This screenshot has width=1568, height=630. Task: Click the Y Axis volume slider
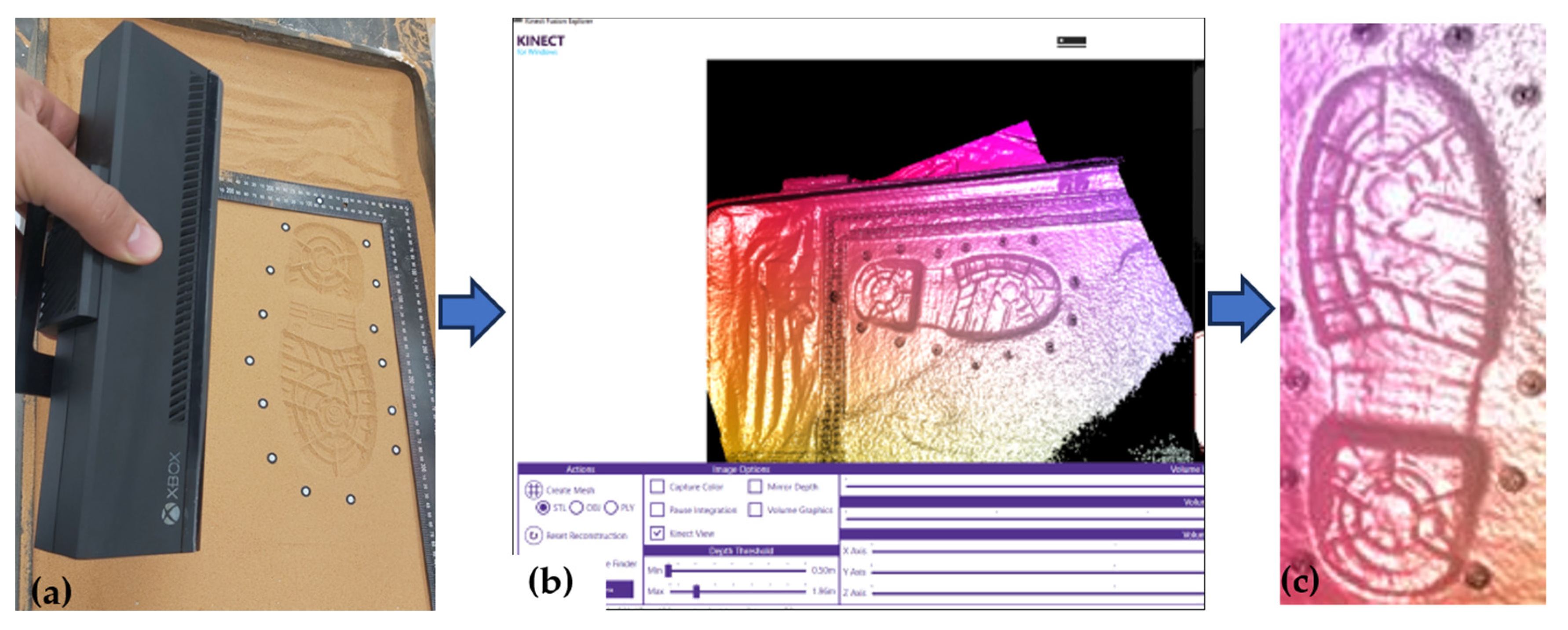click(x=1035, y=572)
